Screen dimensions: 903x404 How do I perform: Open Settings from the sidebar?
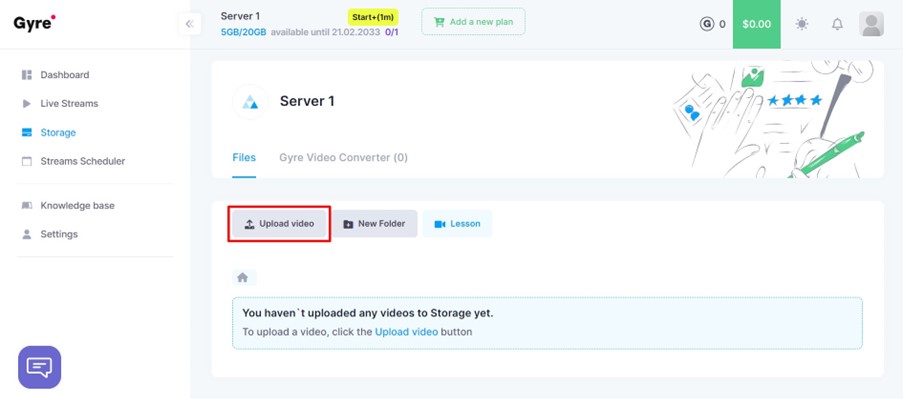coord(58,234)
